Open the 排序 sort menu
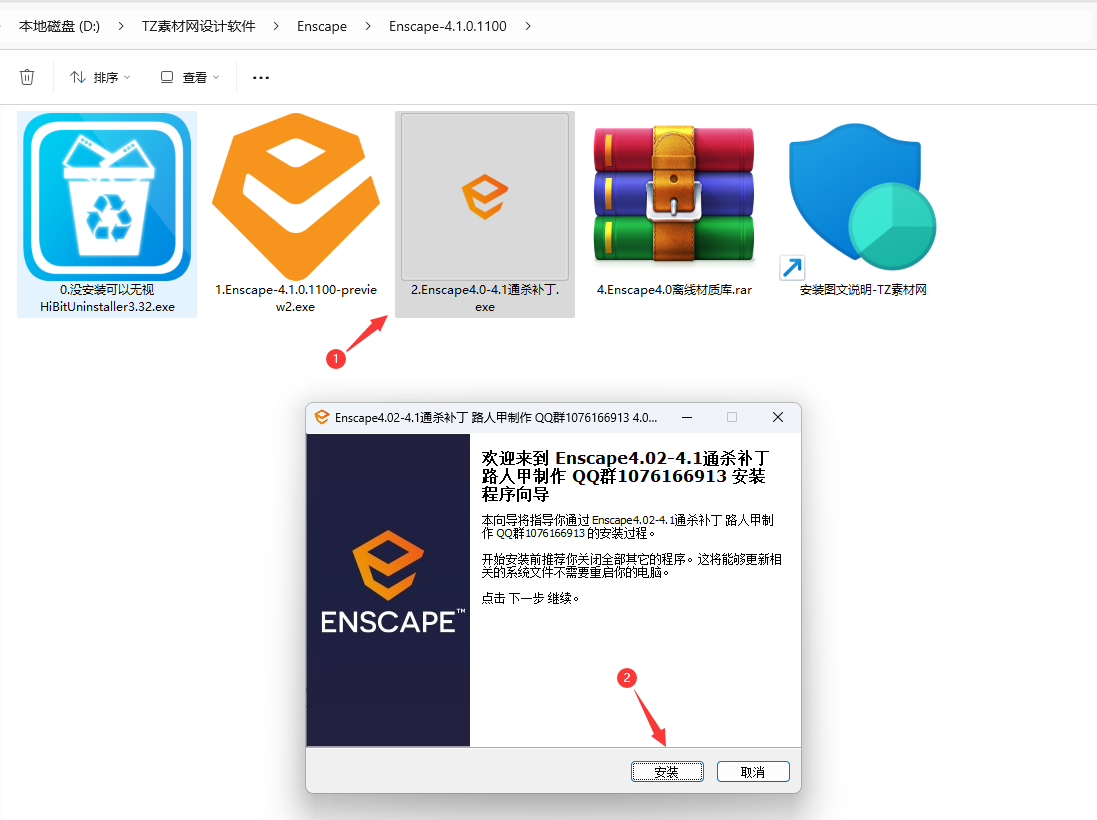 [x=100, y=77]
